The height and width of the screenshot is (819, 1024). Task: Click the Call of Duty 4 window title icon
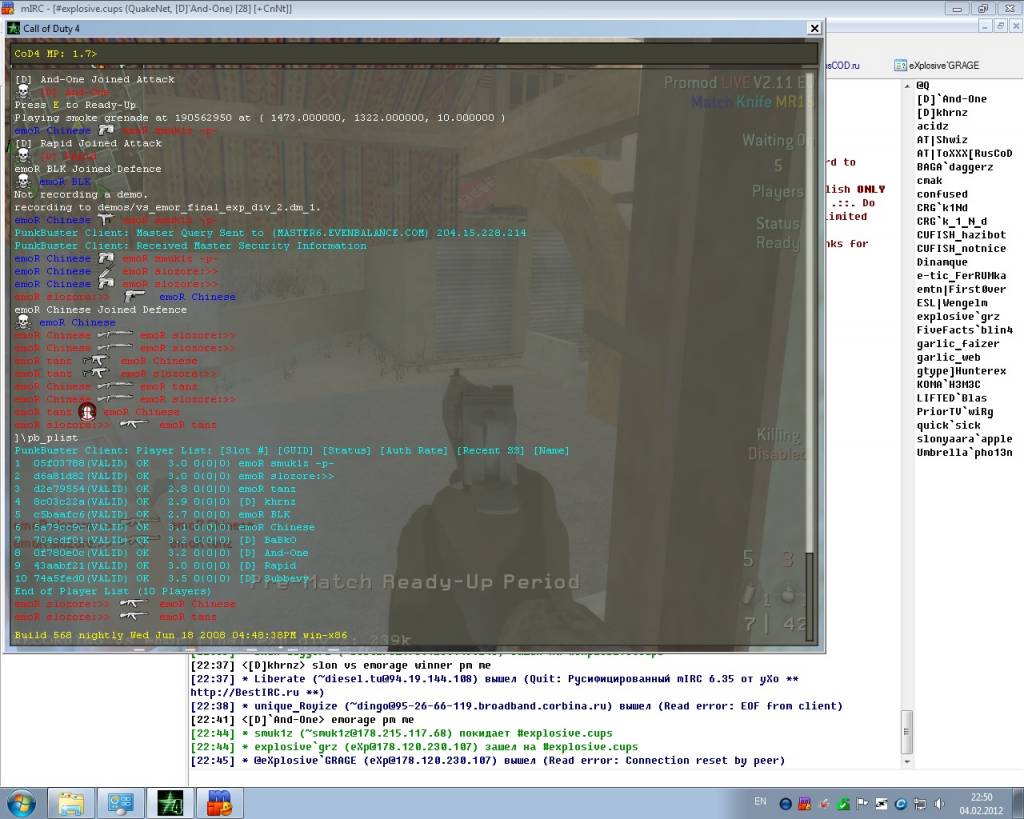13,28
